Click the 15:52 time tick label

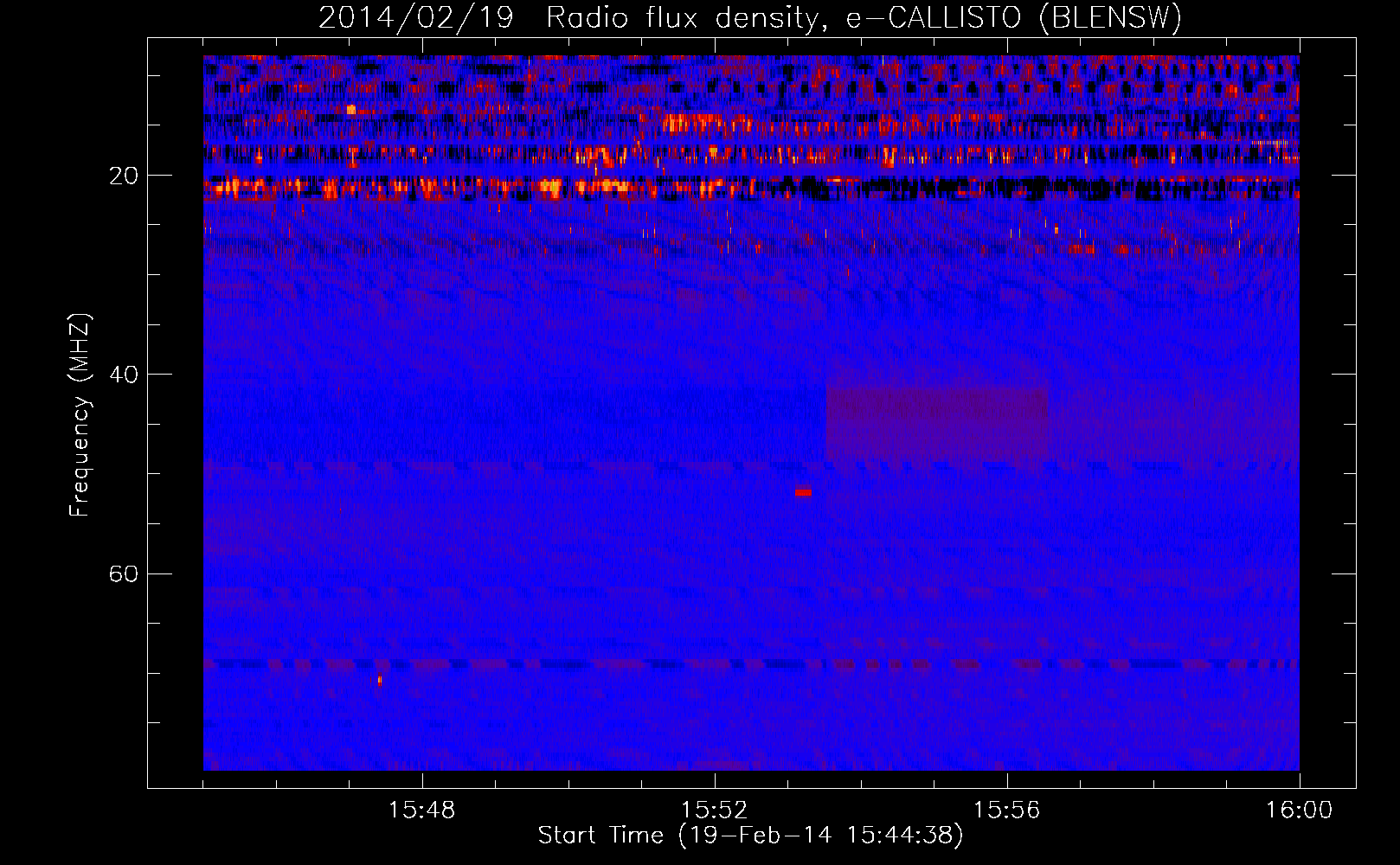click(714, 811)
